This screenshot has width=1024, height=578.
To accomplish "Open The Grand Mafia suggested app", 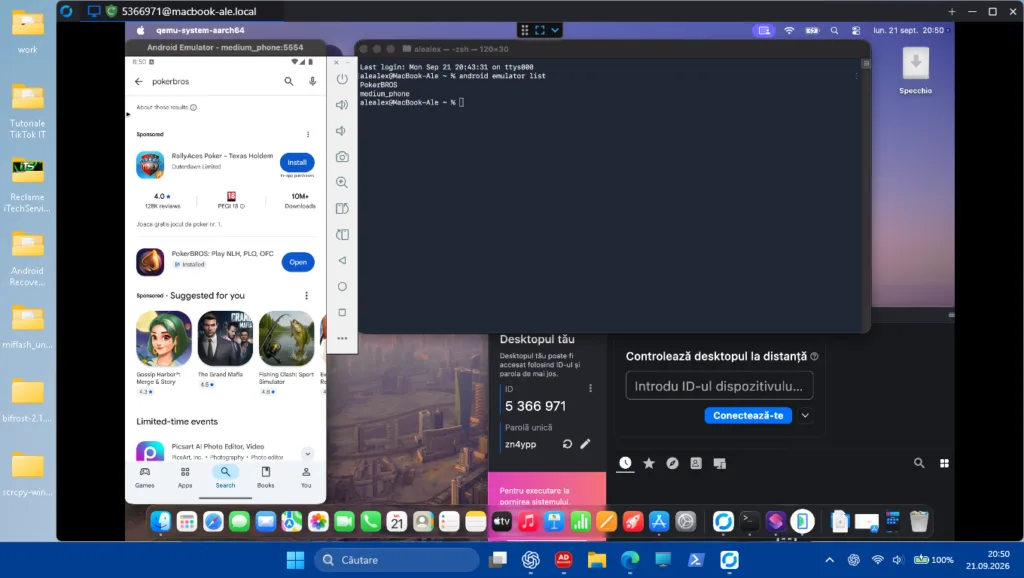I will pos(225,338).
